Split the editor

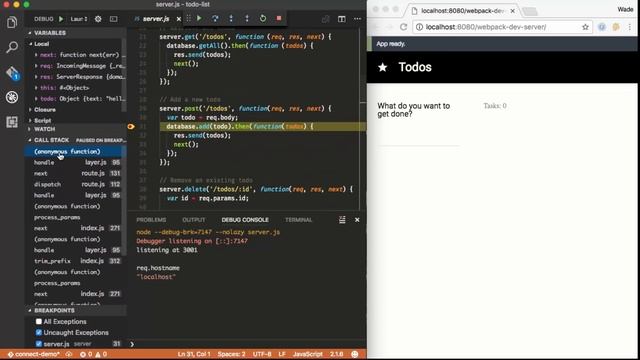[x=342, y=19]
